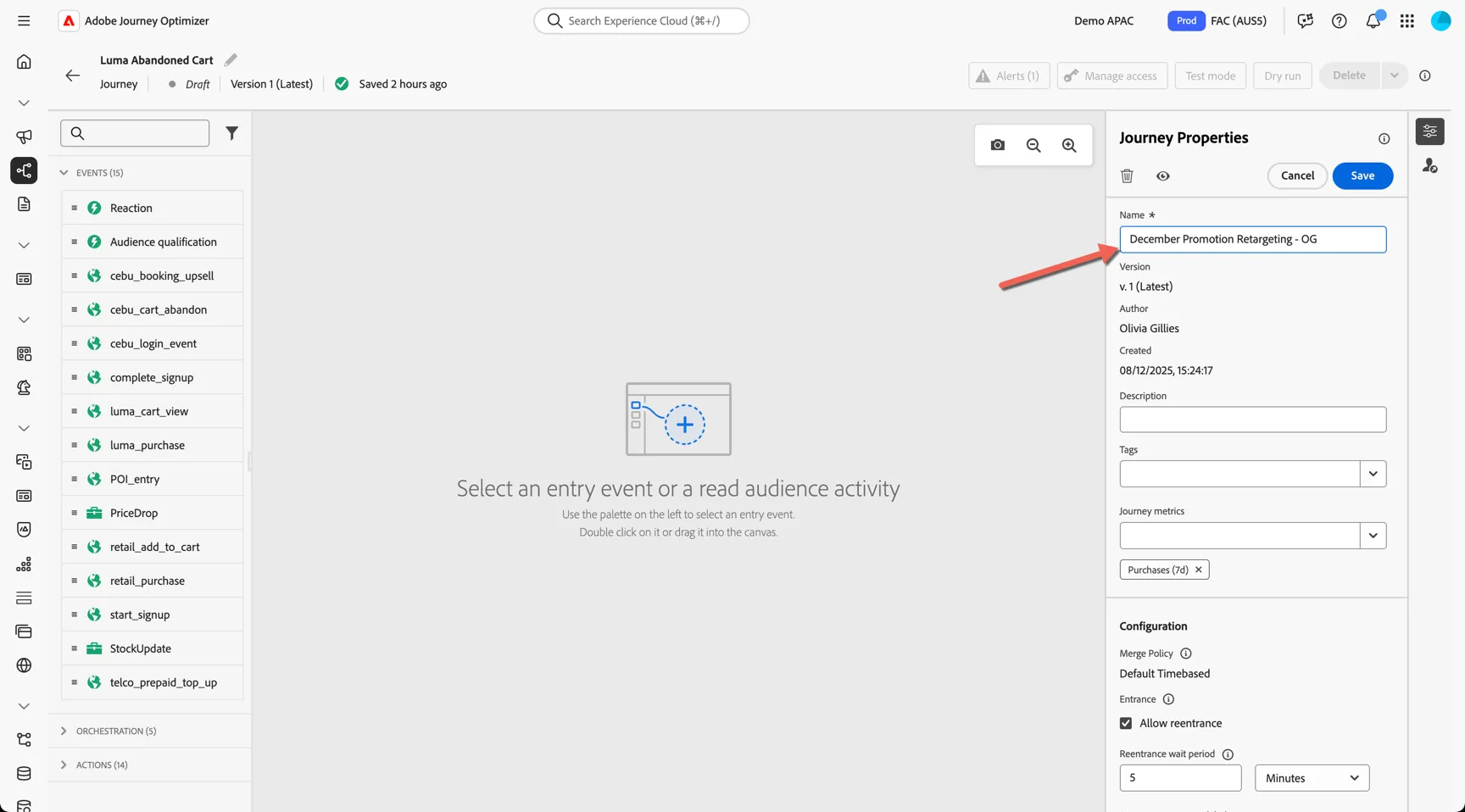The width and height of the screenshot is (1465, 812).
Task: Open the feedback chat icon in the top bar
Action: tap(1306, 20)
